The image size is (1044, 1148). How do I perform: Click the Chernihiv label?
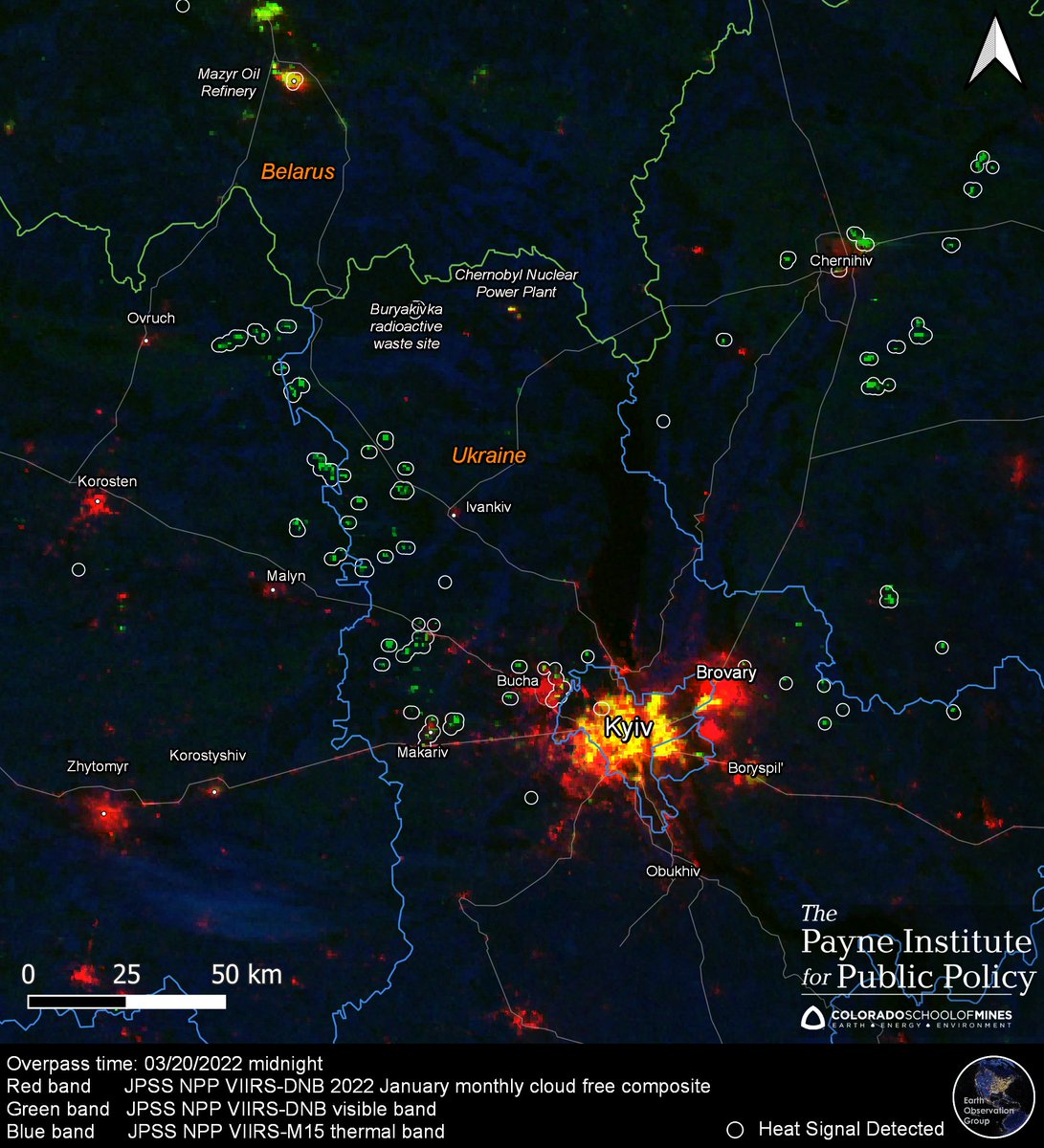(841, 260)
